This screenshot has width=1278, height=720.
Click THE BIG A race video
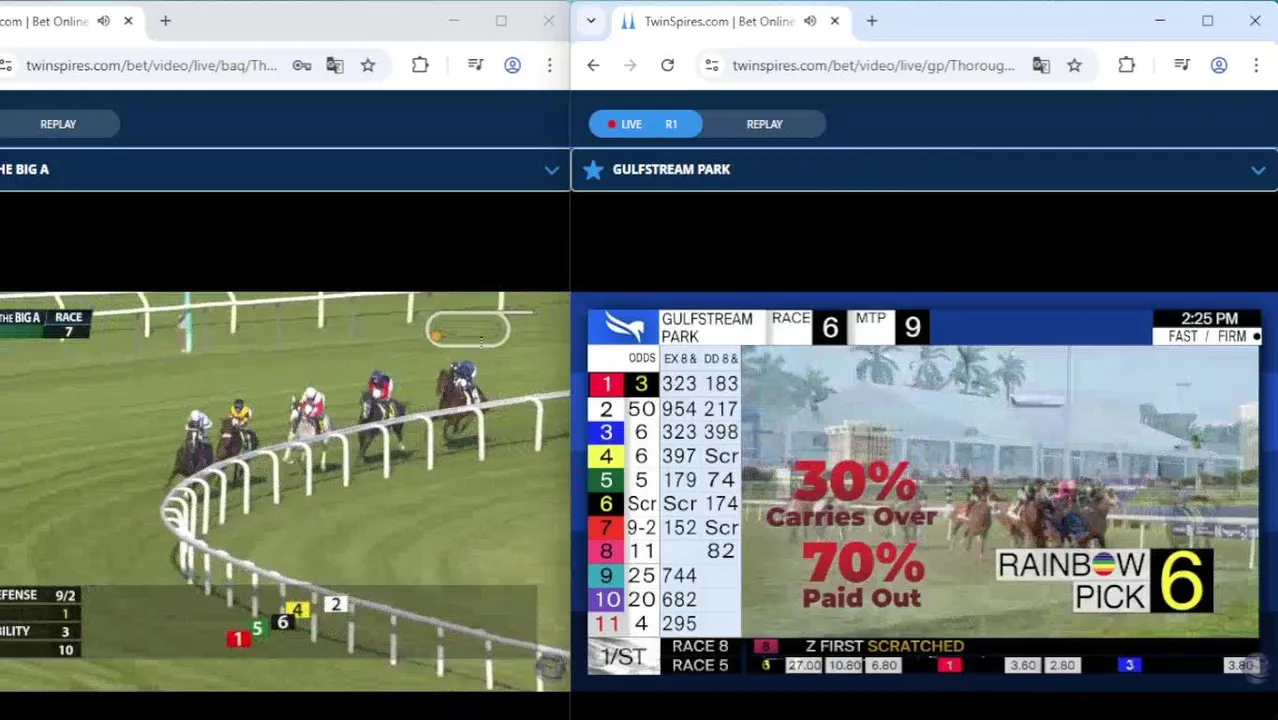[284, 491]
